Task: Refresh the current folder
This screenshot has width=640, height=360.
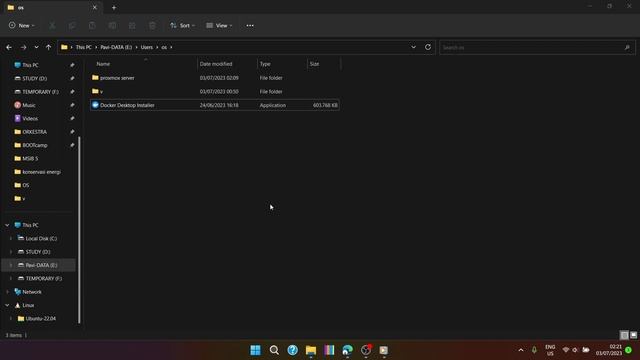Action: tap(428, 47)
